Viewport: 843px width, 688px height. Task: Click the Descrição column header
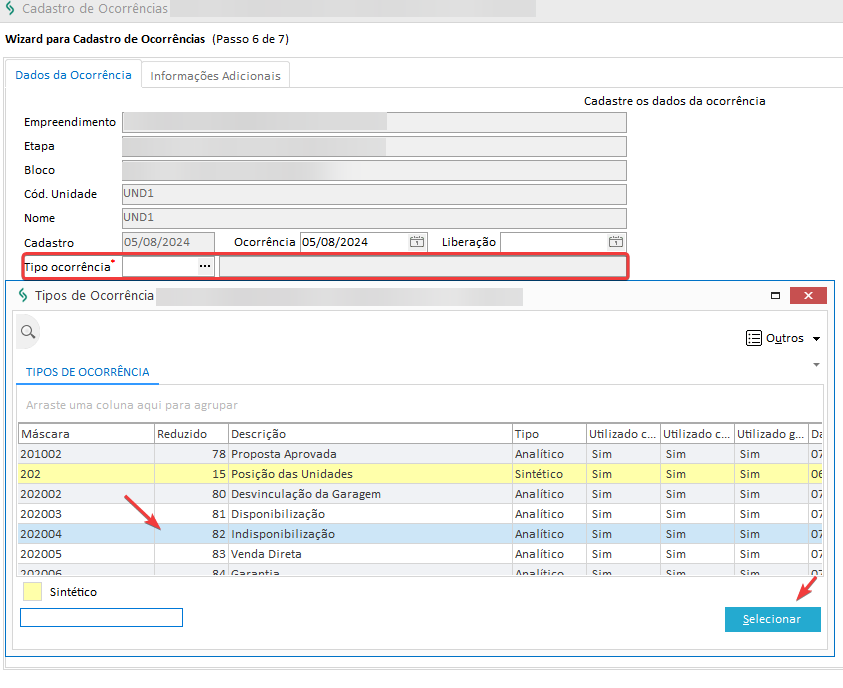click(x=369, y=434)
